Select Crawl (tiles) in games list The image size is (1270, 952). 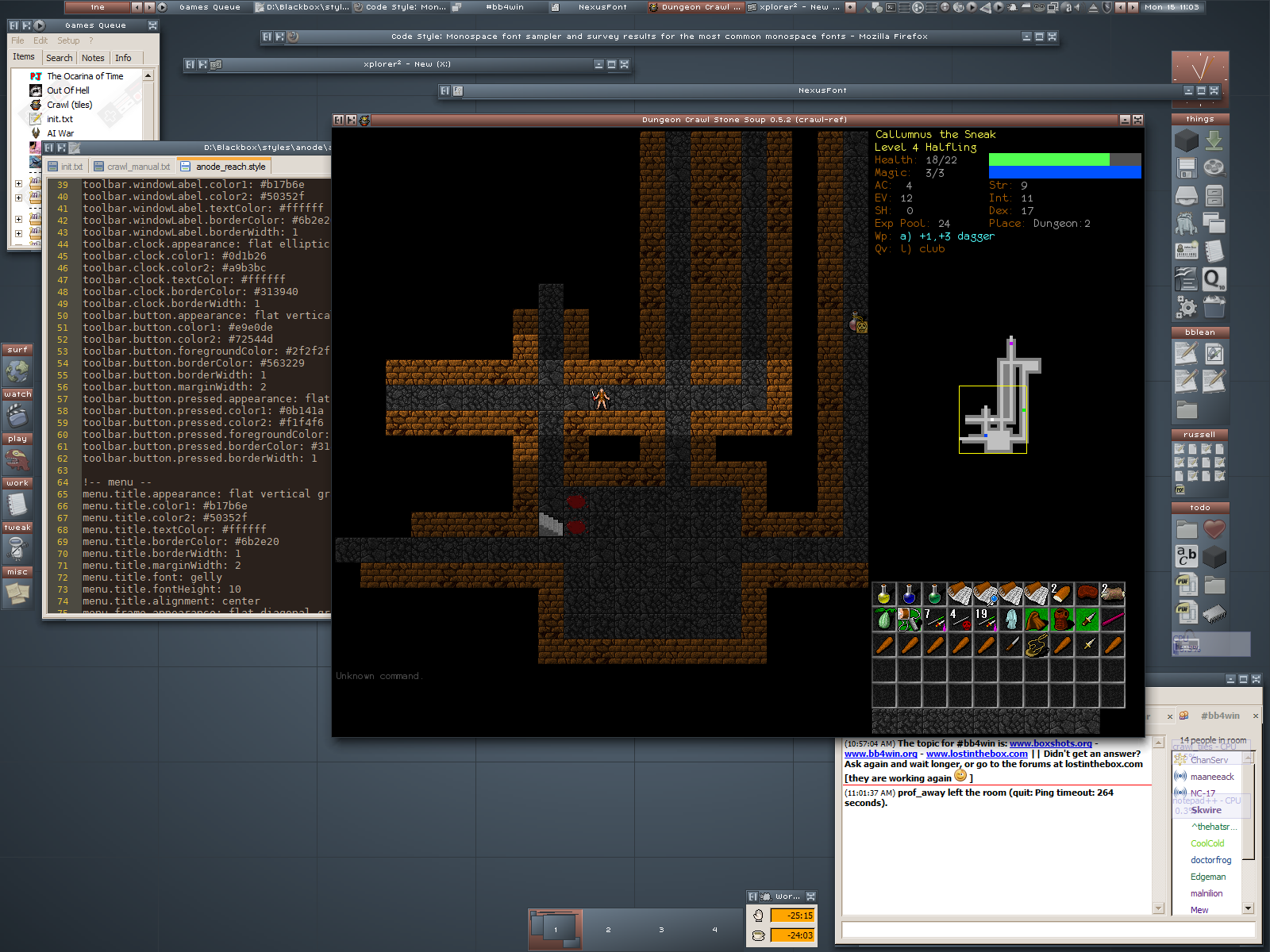pyautogui.click(x=69, y=105)
